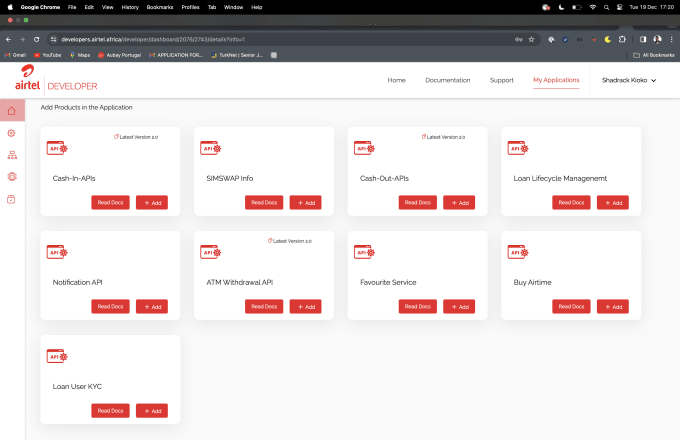Click the Loan Lifecycle Management API icon

click(518, 148)
